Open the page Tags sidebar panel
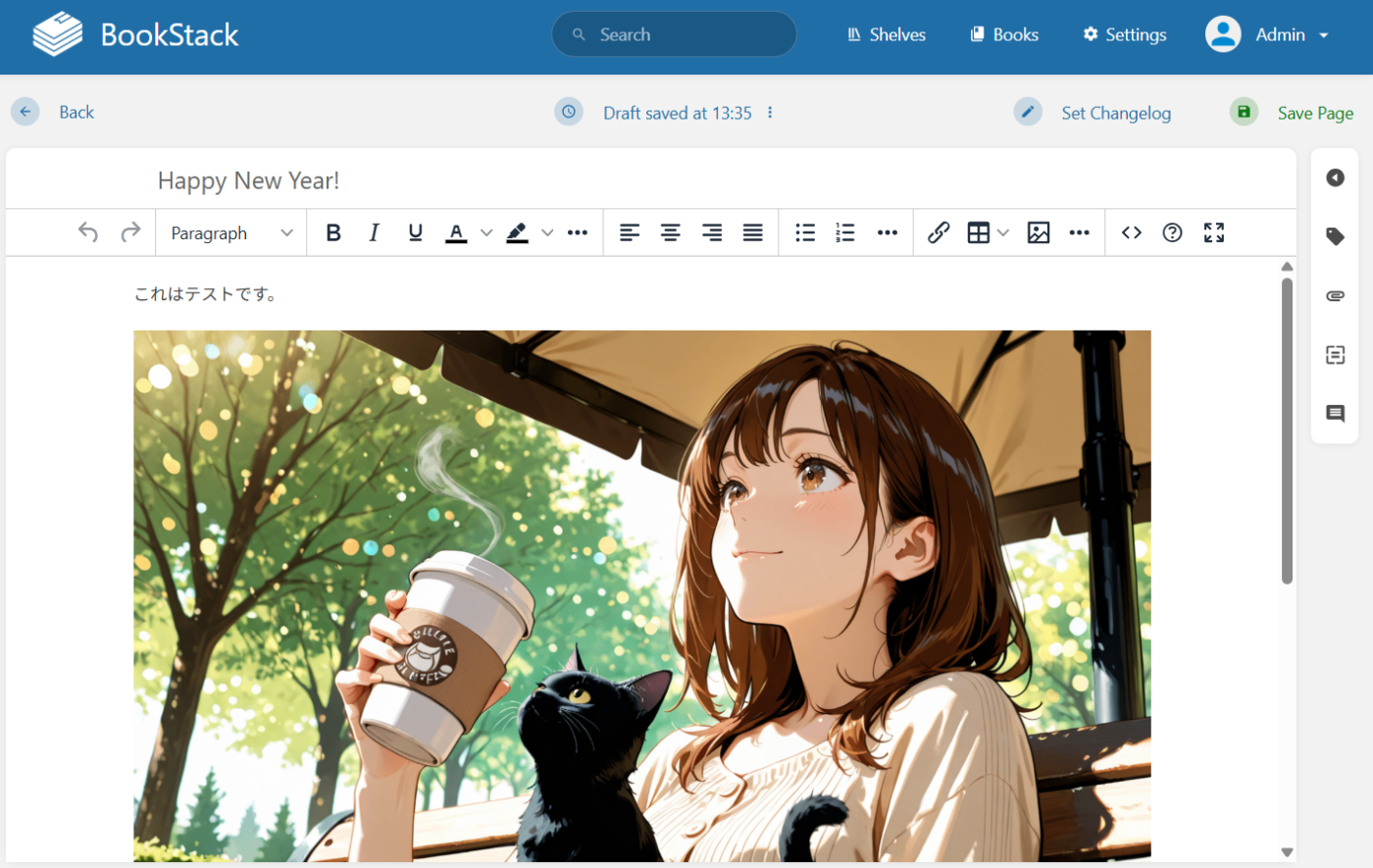The width and height of the screenshot is (1373, 868). click(1335, 236)
